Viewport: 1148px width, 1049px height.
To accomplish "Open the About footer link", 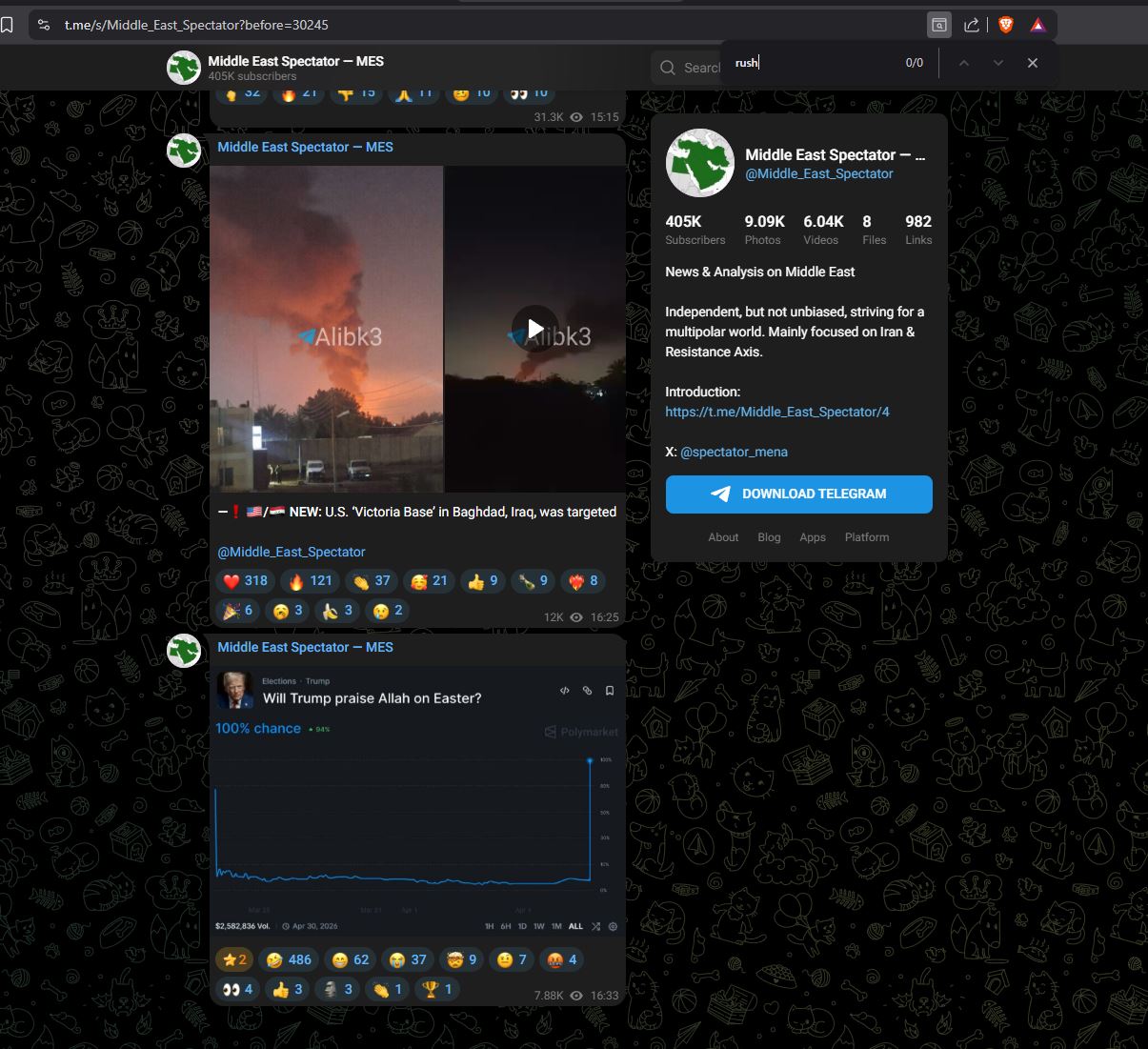I will coord(723,537).
